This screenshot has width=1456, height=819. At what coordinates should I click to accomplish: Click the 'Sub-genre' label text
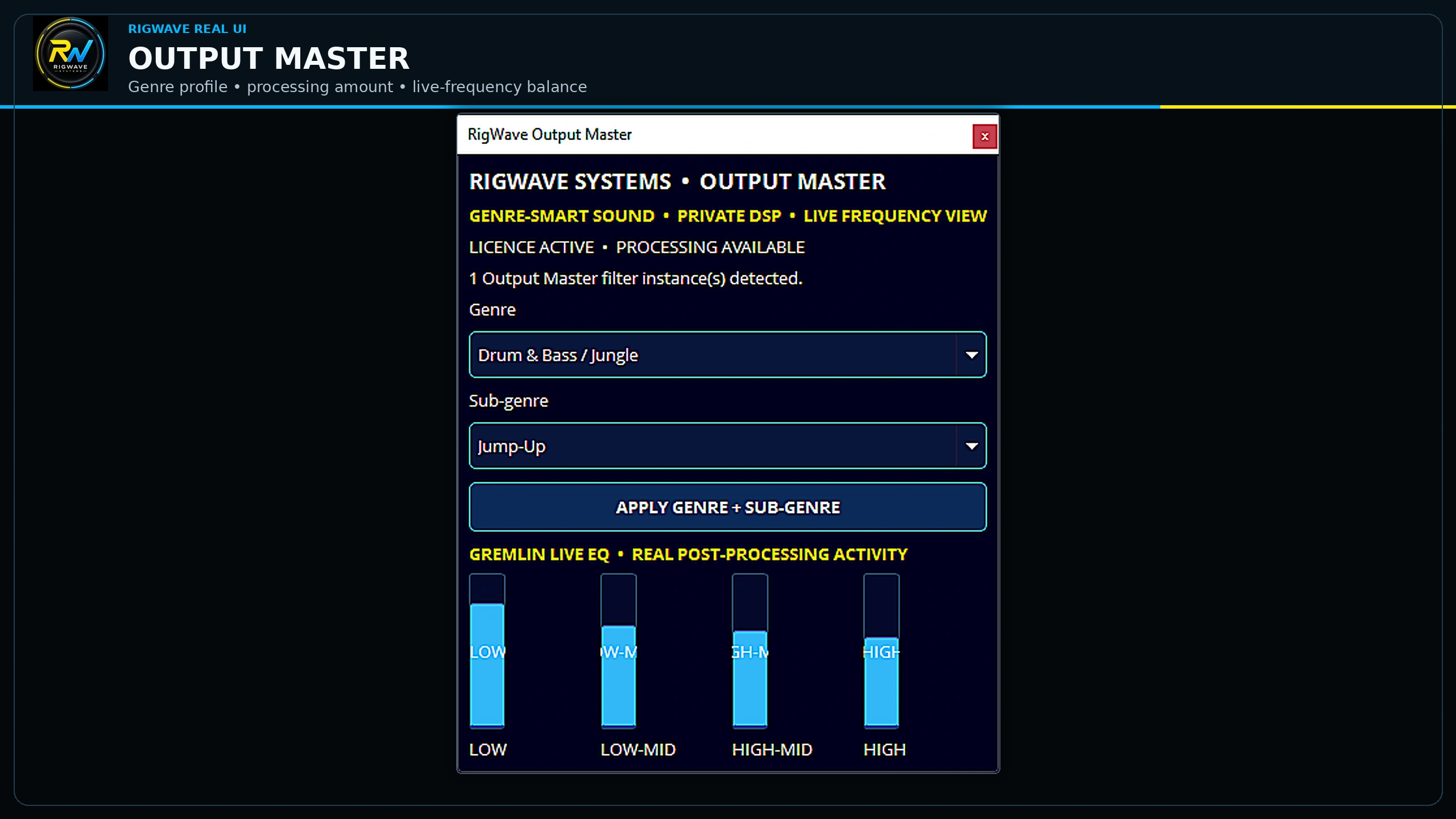[x=508, y=401]
